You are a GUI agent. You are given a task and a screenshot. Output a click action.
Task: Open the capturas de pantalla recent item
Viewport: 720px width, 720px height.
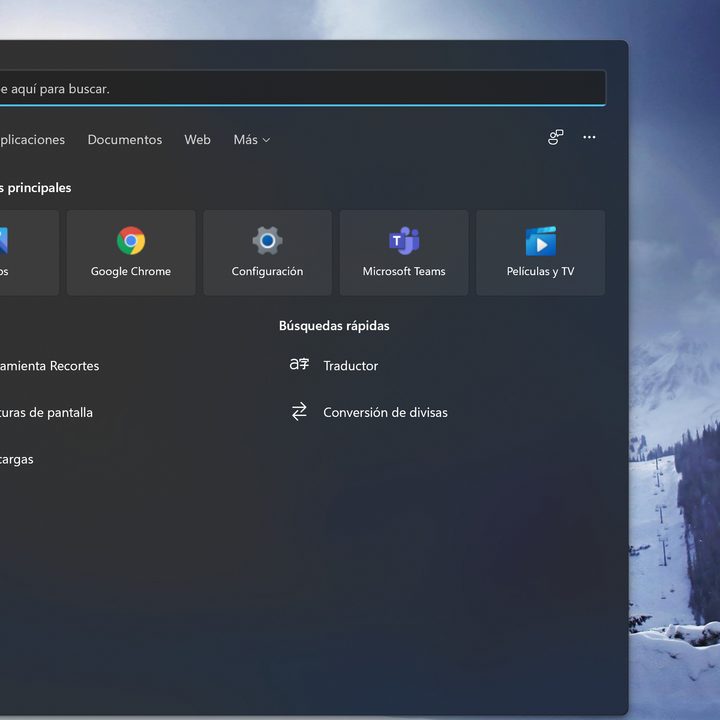click(x=46, y=413)
